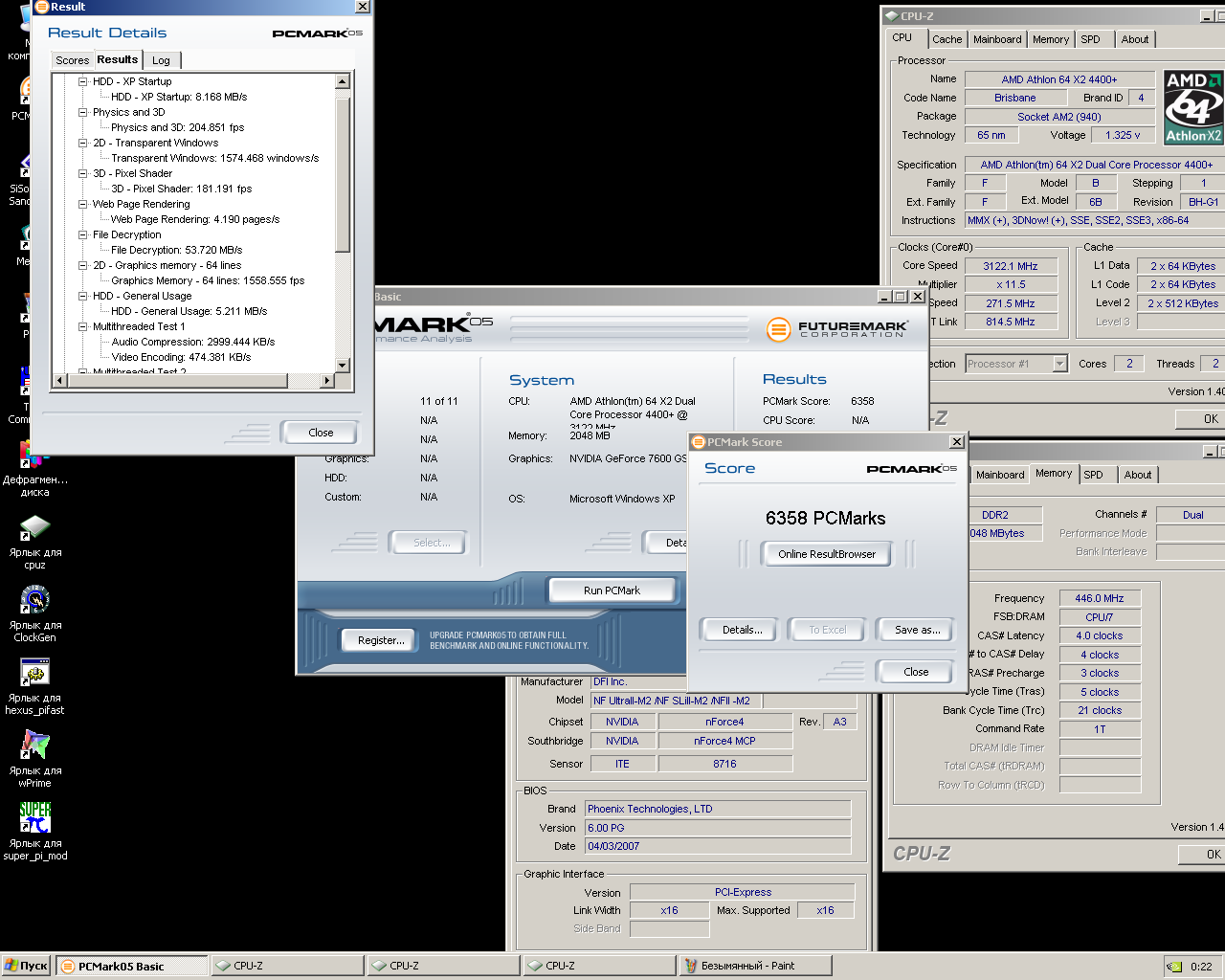The image size is (1225, 980).
Task: Open the SPD tab in top CPU-Z window
Action: point(1090,39)
